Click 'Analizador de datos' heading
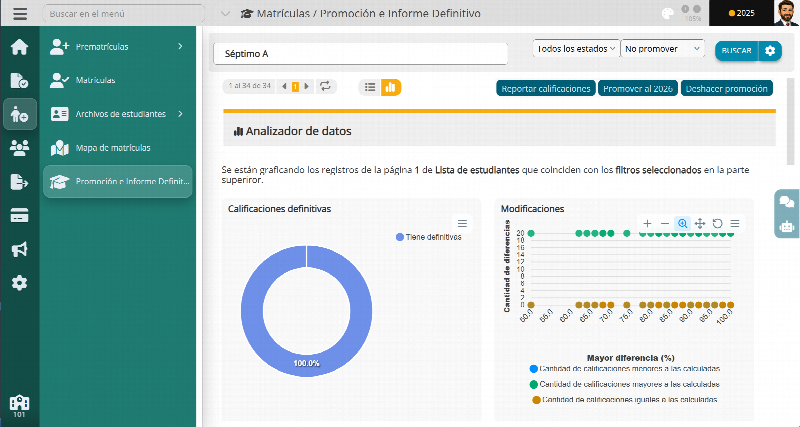800x427 pixels. pyautogui.click(x=298, y=131)
